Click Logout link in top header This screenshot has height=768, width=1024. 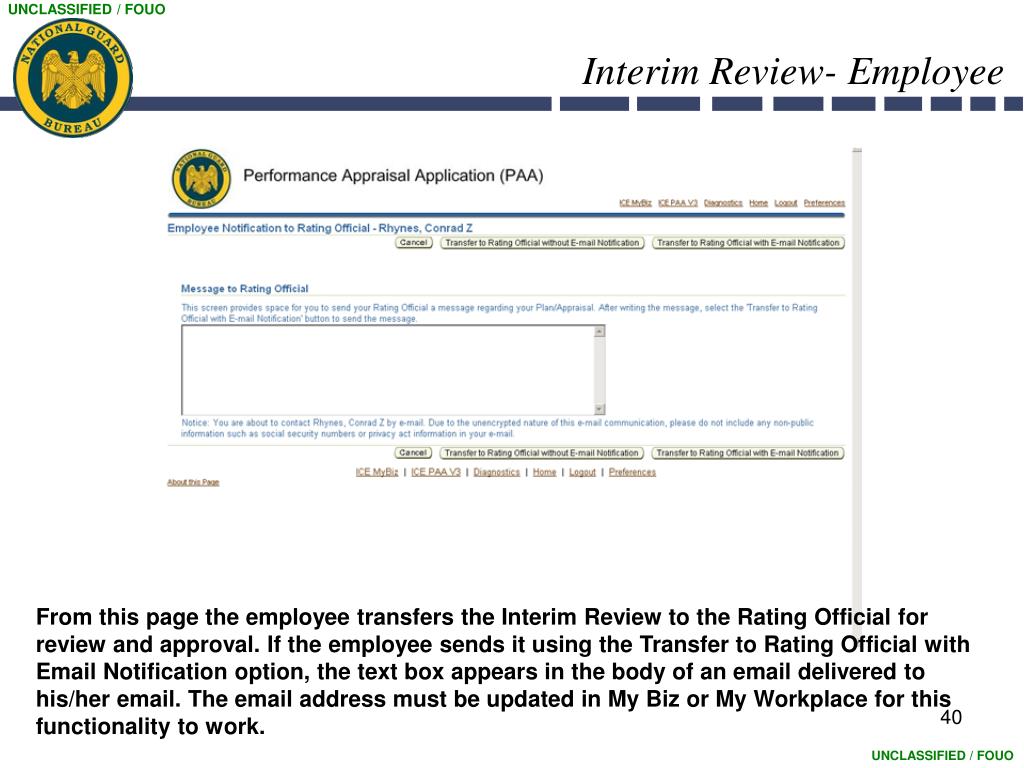(786, 203)
